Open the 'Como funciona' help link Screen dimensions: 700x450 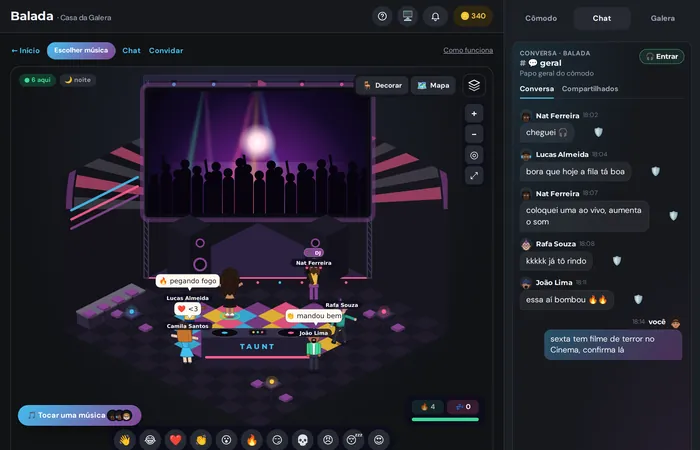point(468,50)
